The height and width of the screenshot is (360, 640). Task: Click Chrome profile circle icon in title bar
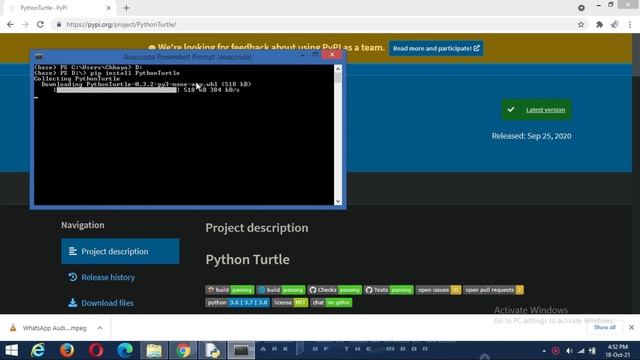coord(581,8)
